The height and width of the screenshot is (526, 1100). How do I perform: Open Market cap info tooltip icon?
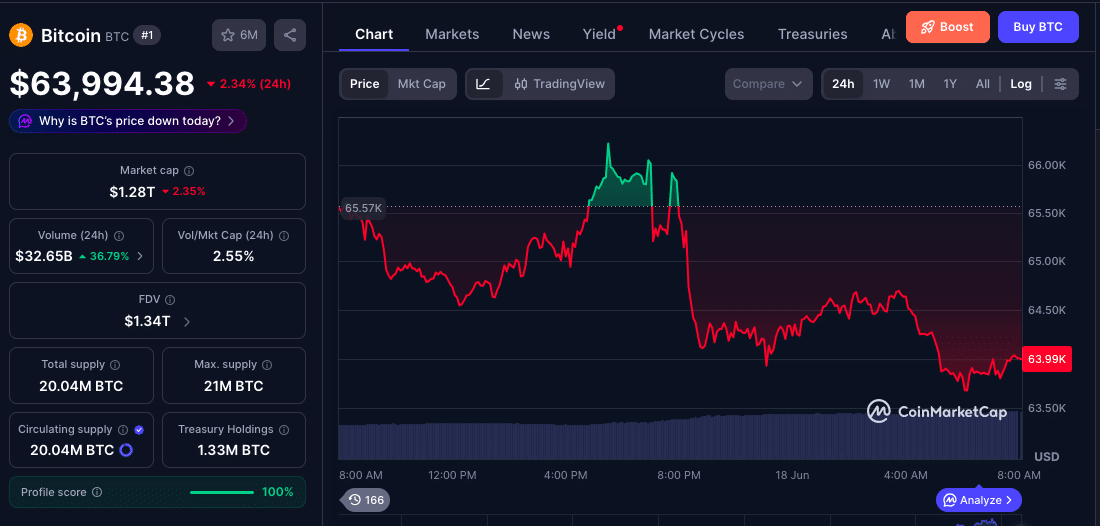[x=189, y=170]
